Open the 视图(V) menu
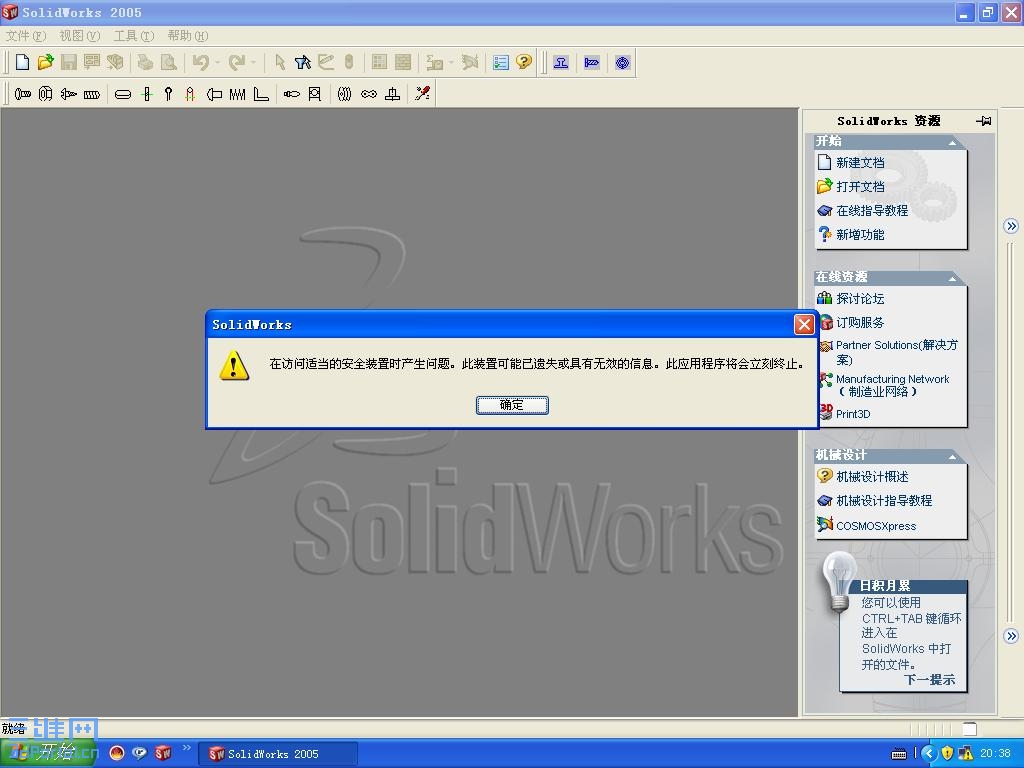The image size is (1024, 768). 80,35
